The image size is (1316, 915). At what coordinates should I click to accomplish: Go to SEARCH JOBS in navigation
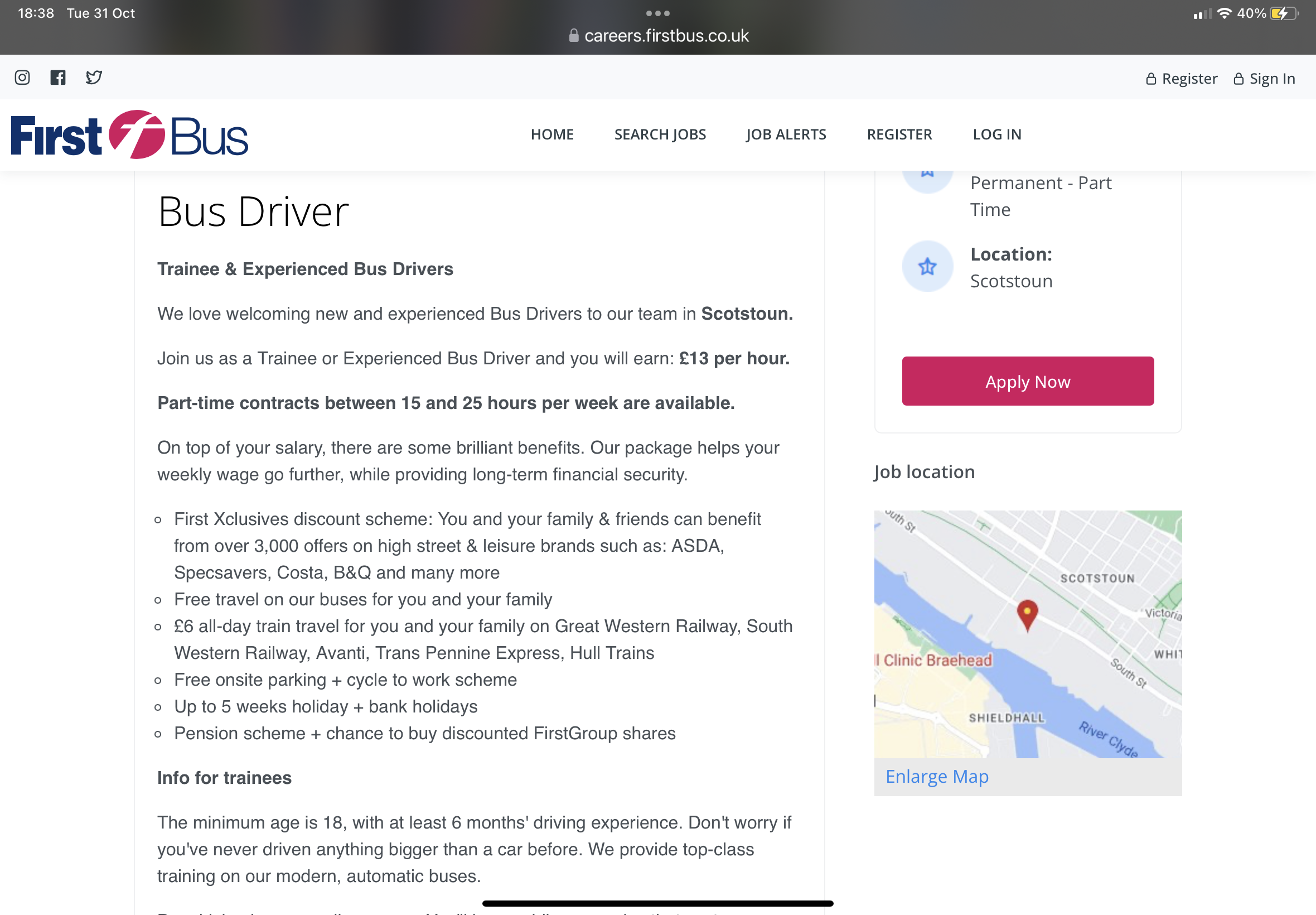660,134
